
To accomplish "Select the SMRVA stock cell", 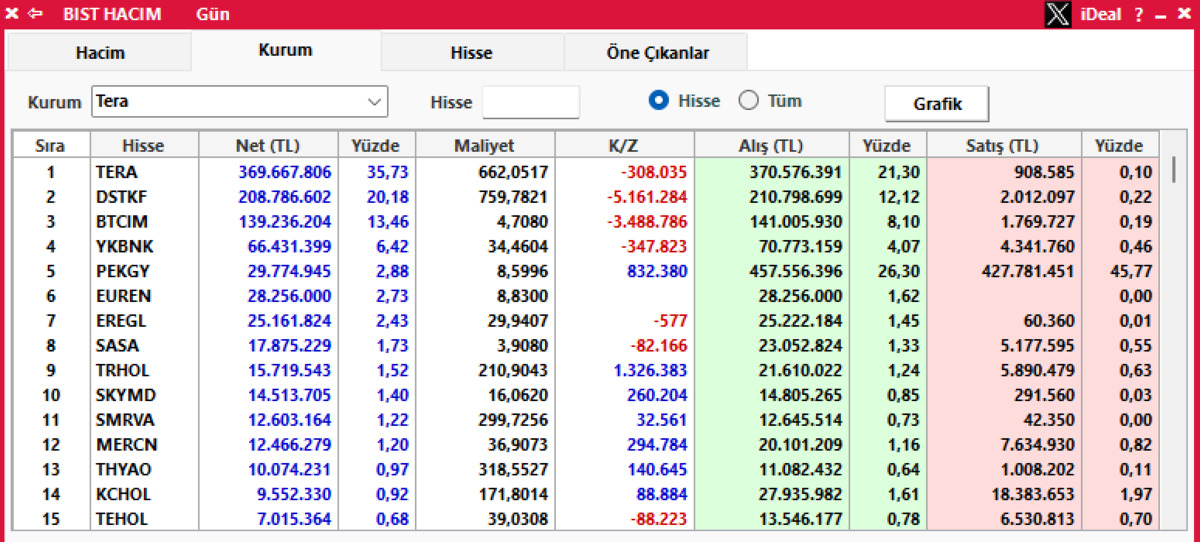I will 143,420.
